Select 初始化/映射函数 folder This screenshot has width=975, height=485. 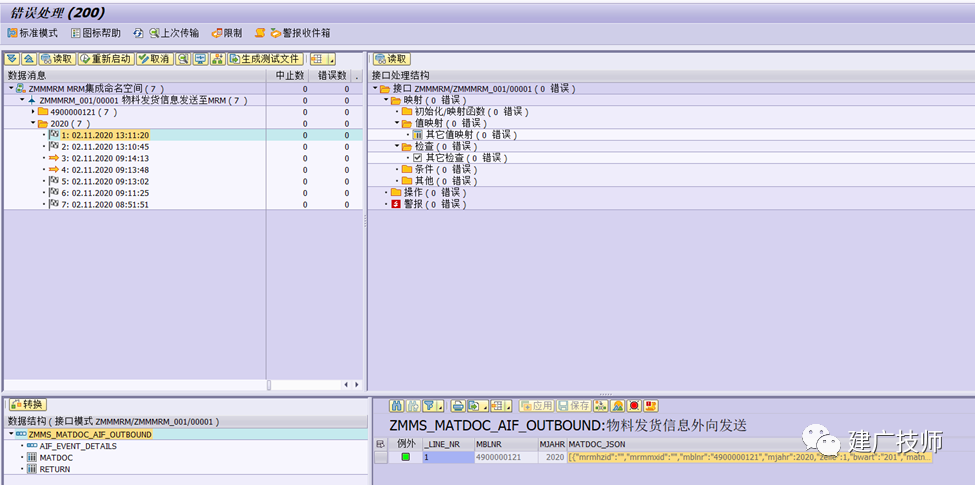click(x=464, y=112)
